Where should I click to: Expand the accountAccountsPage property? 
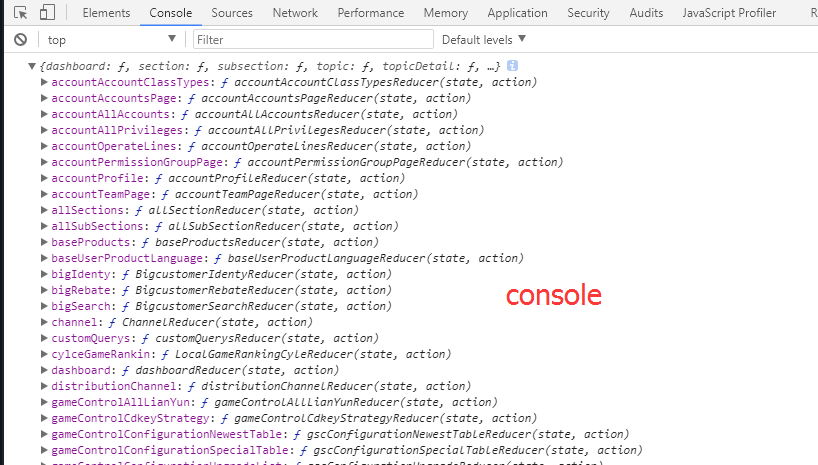[44, 98]
